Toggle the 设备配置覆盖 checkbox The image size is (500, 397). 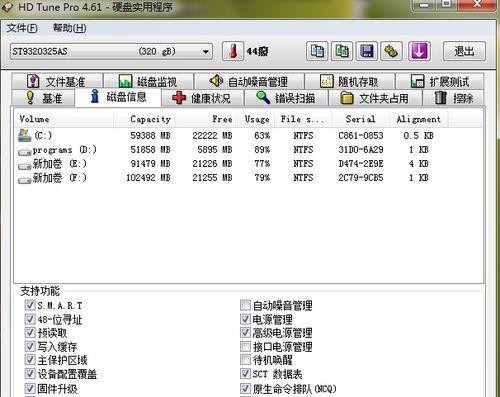[30, 374]
